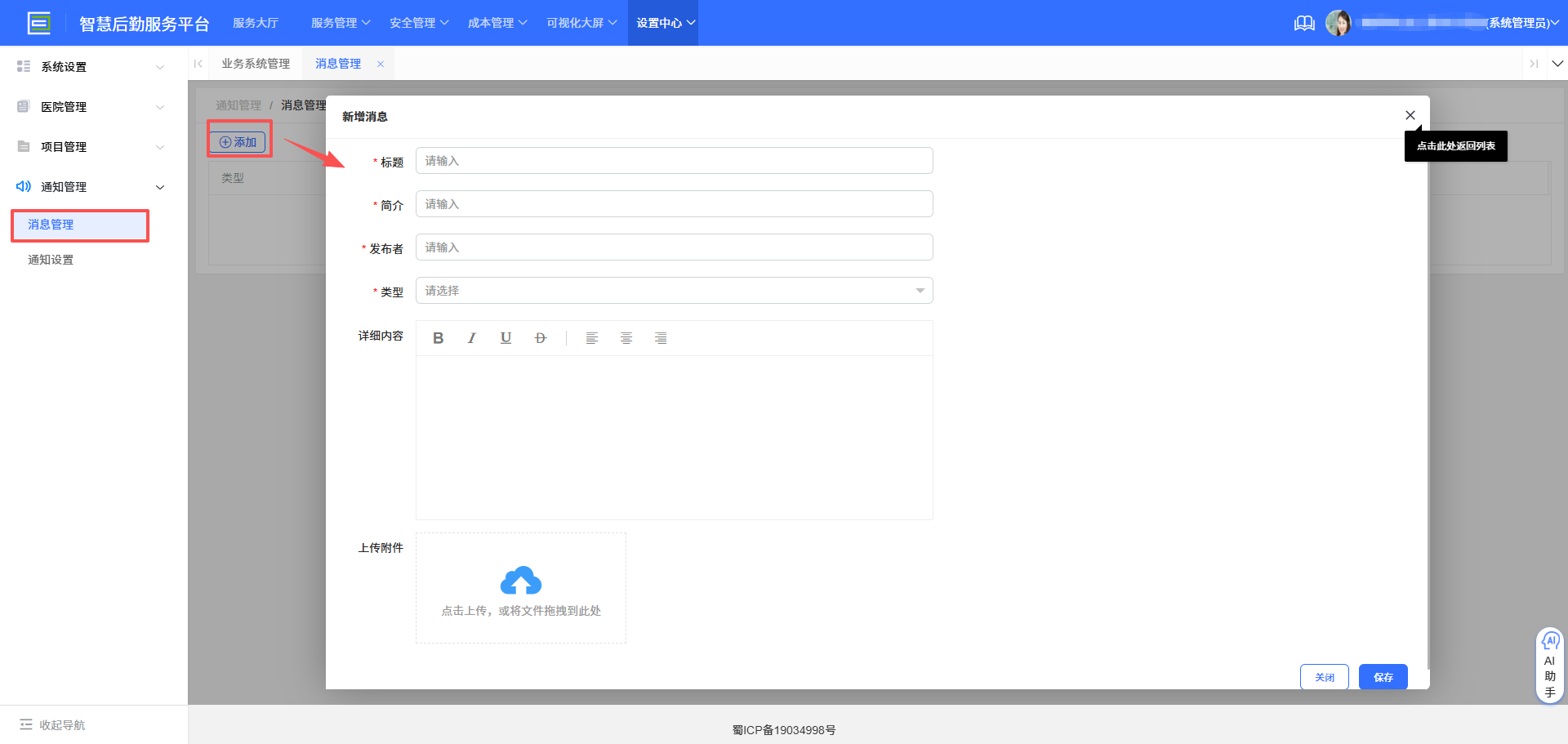Open the notification book icon in the header

tap(1303, 23)
